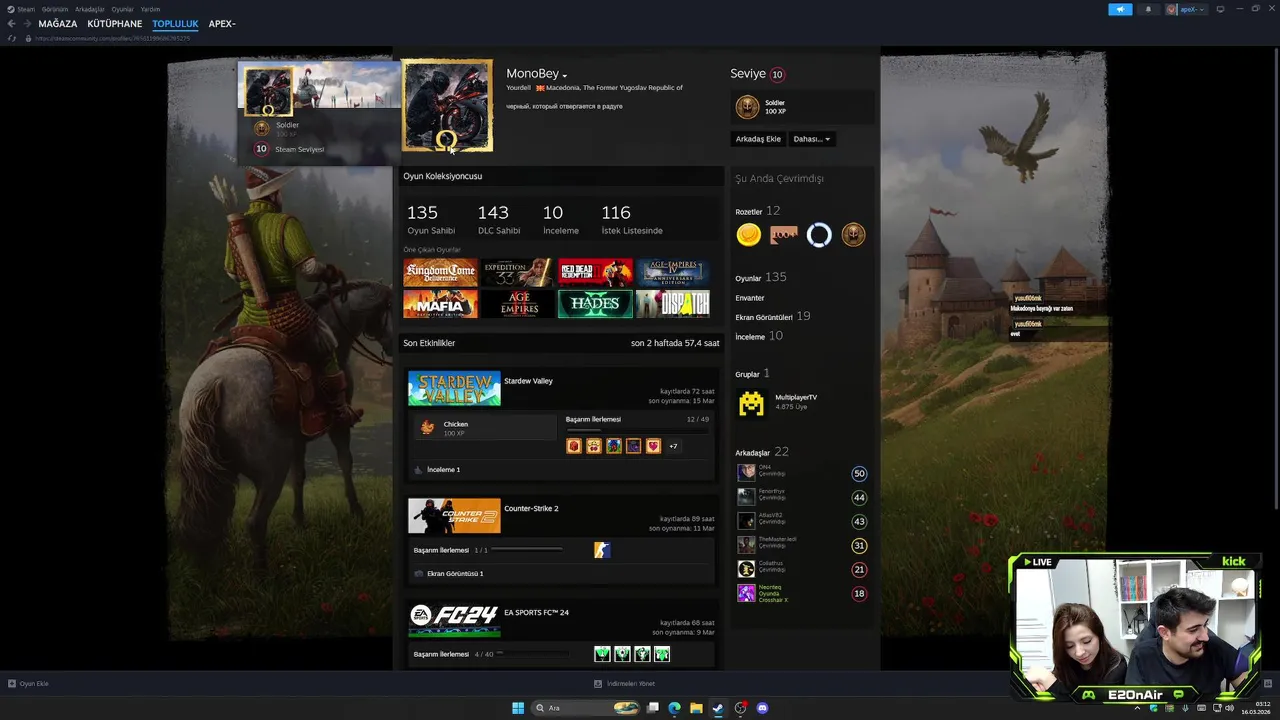Go back with the left arrow
The height and width of the screenshot is (720, 1280).
11,23
